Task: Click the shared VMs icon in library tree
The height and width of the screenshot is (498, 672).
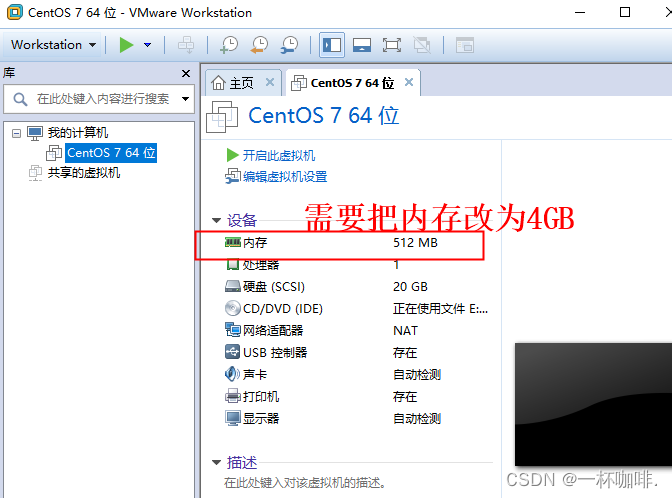Action: click(35, 173)
